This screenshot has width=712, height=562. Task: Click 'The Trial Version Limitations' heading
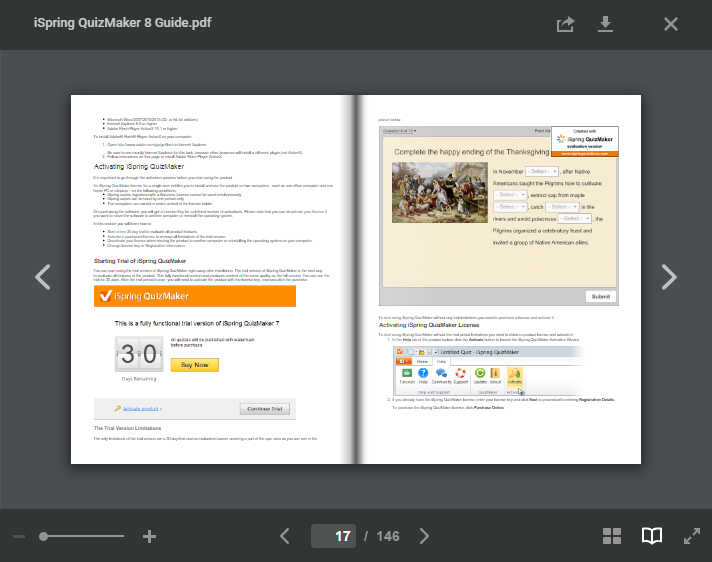point(127,428)
